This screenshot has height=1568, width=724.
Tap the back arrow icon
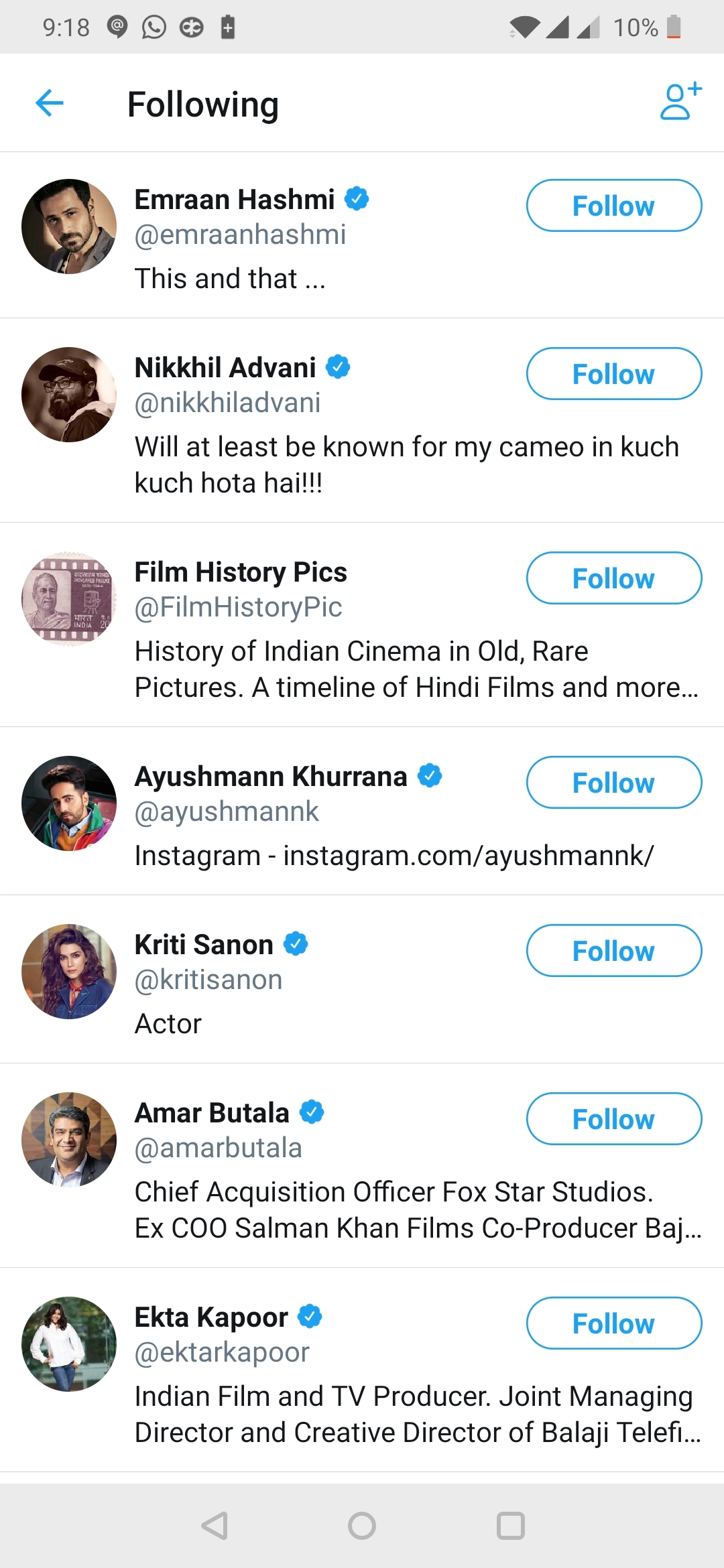(x=50, y=103)
